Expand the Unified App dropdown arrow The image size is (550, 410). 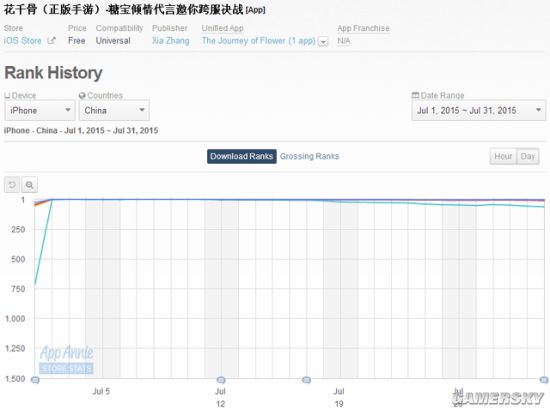[x=323, y=42]
